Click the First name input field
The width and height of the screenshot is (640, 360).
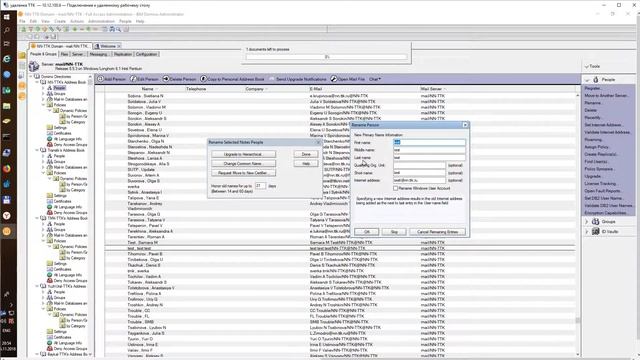[429, 142]
